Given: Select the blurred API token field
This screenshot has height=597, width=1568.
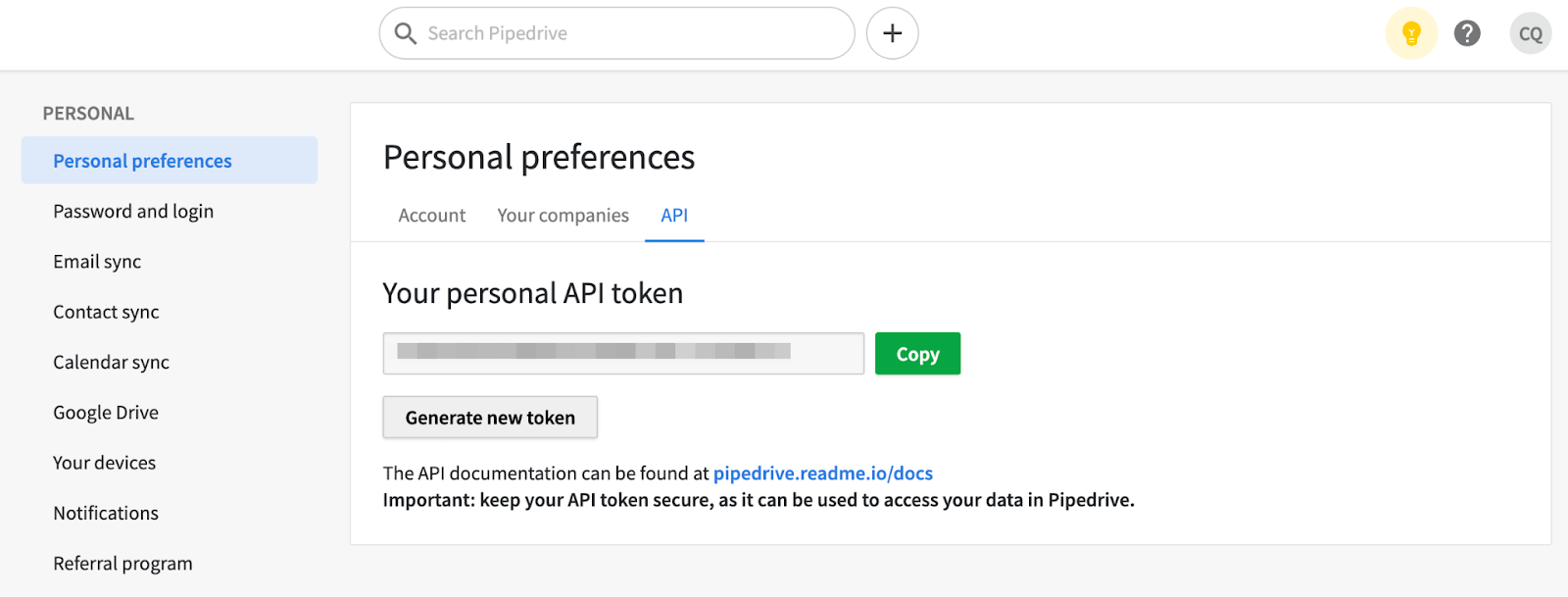Looking at the screenshot, I should click(623, 353).
